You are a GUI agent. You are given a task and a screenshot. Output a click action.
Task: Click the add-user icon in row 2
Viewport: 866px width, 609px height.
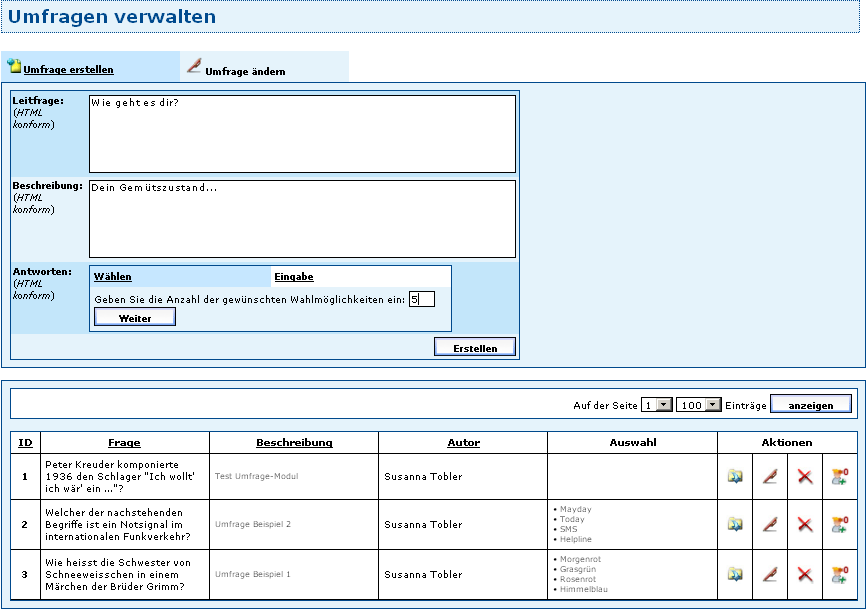pos(839,524)
